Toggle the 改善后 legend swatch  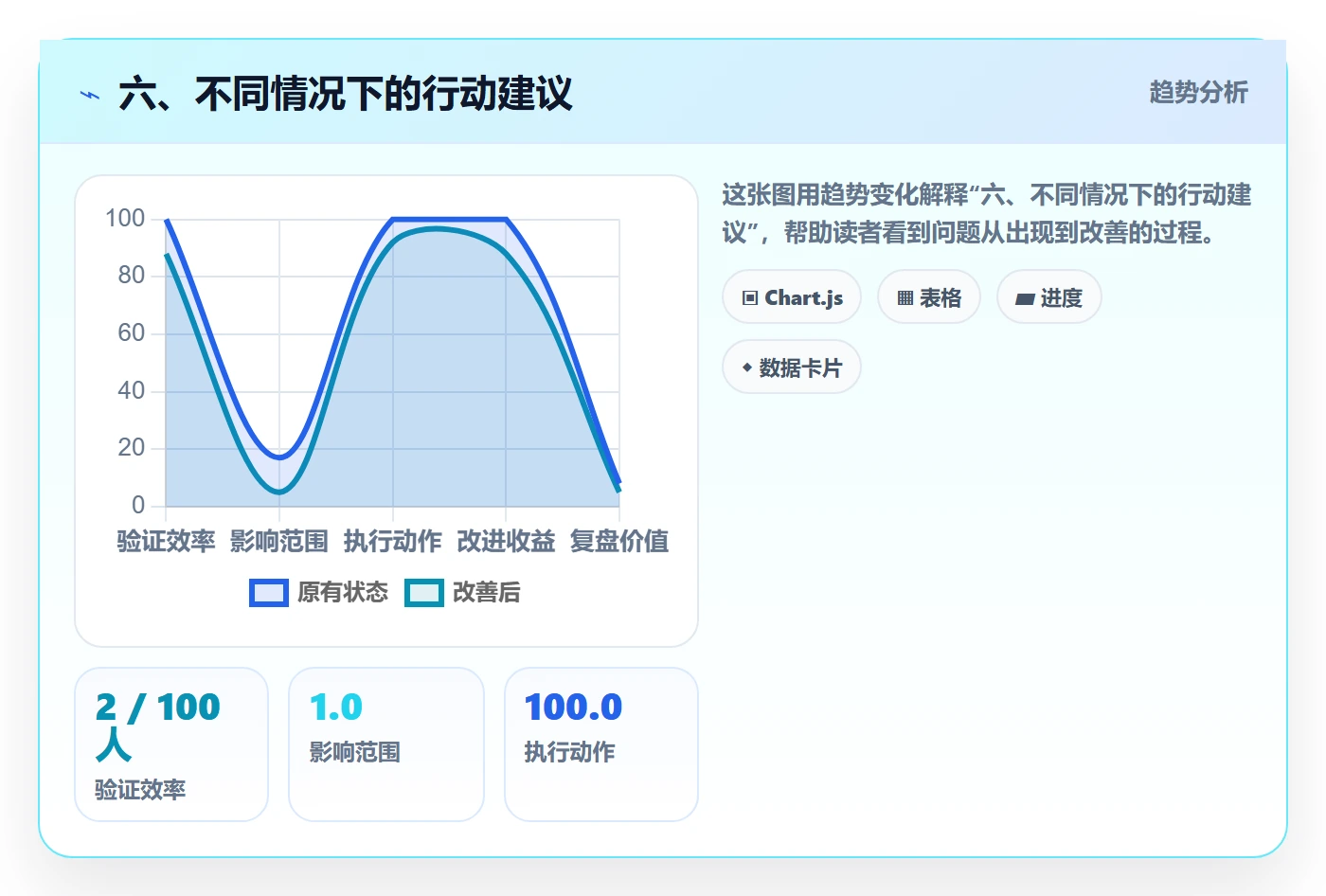click(424, 593)
